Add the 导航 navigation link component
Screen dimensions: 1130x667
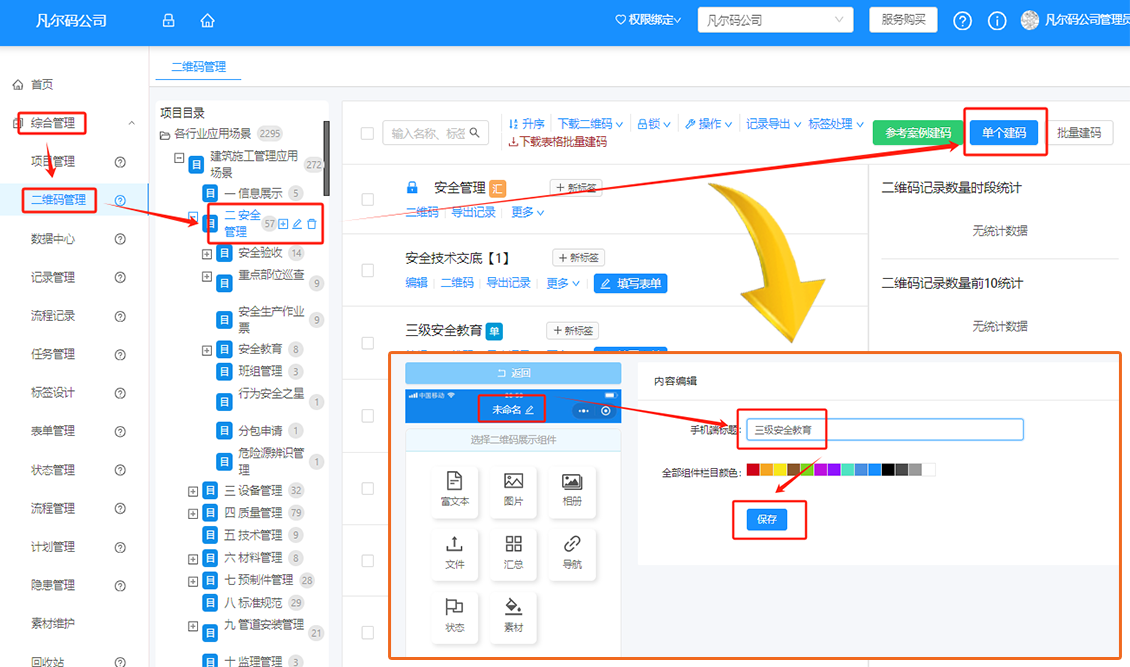tap(571, 553)
